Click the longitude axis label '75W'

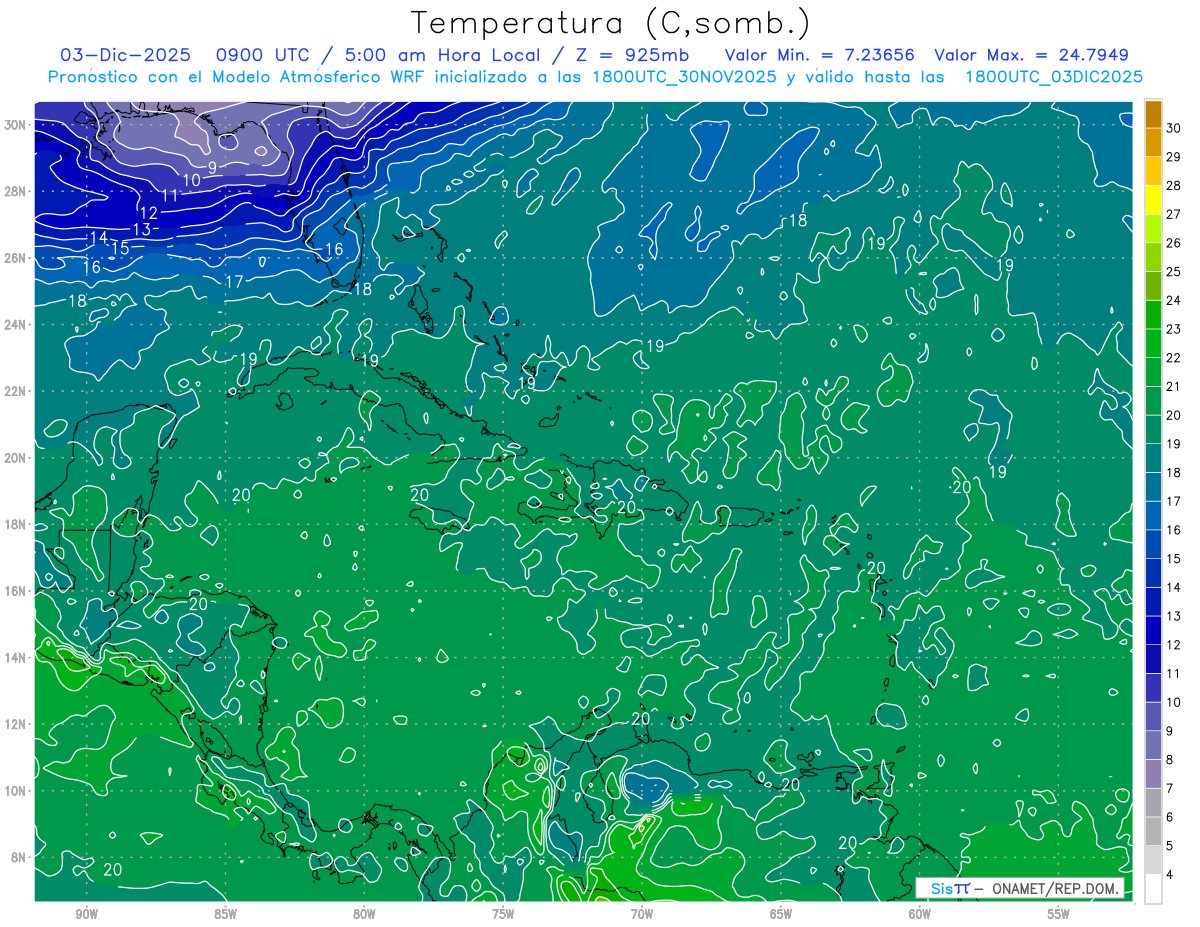pos(503,914)
